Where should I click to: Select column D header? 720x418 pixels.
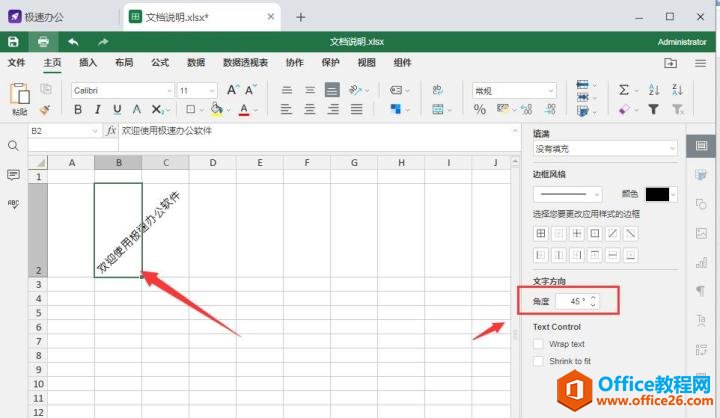tap(213, 163)
